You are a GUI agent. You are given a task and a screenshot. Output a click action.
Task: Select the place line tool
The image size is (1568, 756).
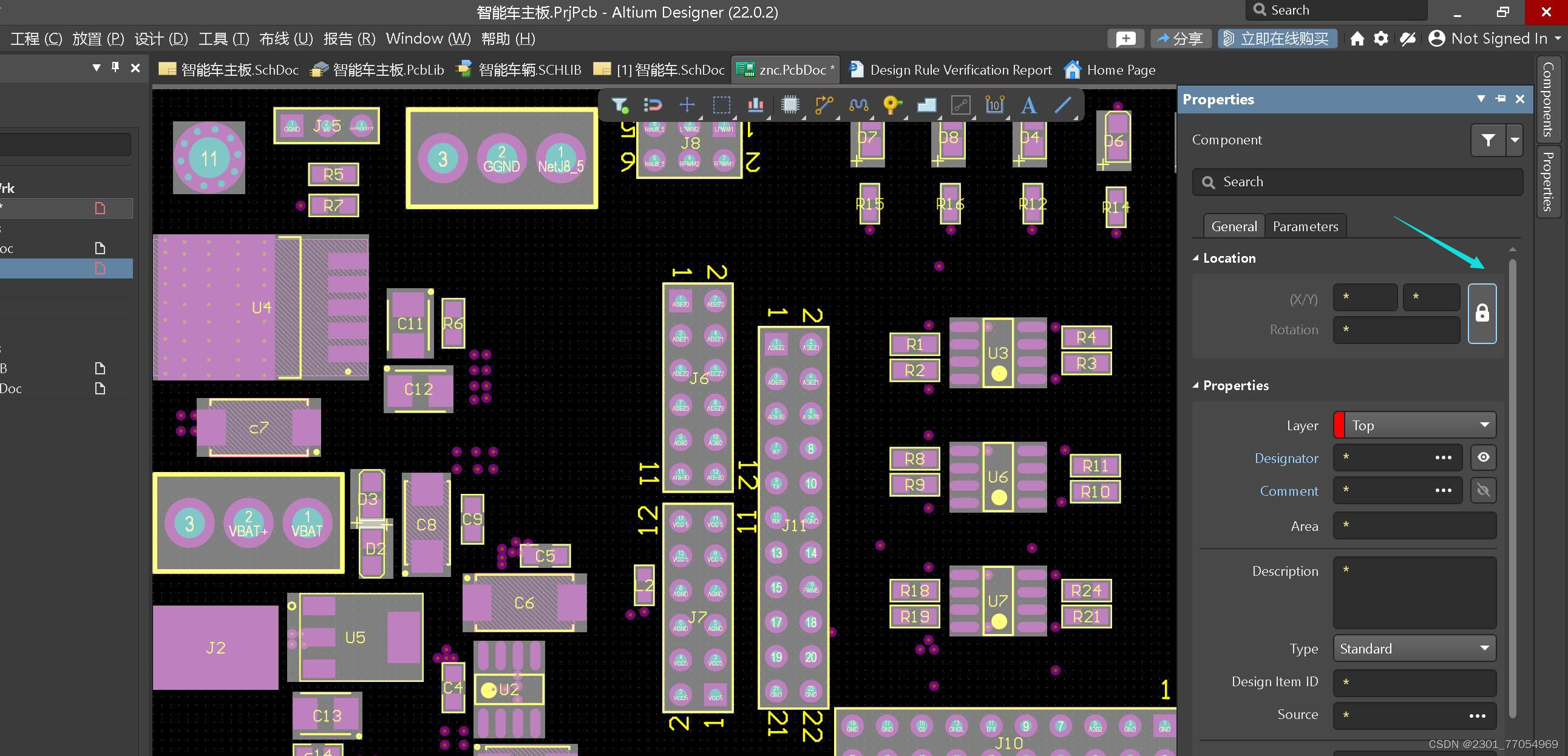pyautogui.click(x=1063, y=105)
